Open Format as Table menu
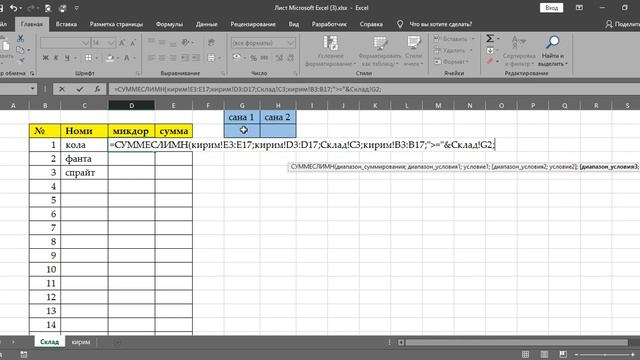This screenshot has width=640, height=360. 380,51
